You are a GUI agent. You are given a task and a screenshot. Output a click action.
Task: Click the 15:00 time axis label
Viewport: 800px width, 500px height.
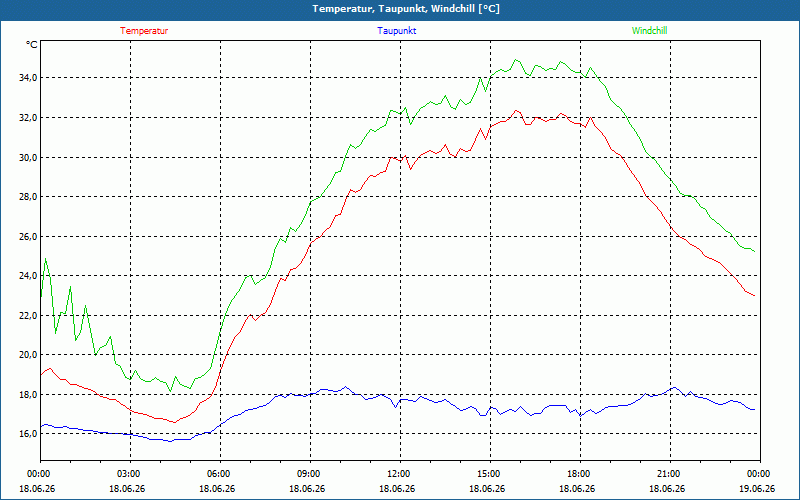pos(490,474)
